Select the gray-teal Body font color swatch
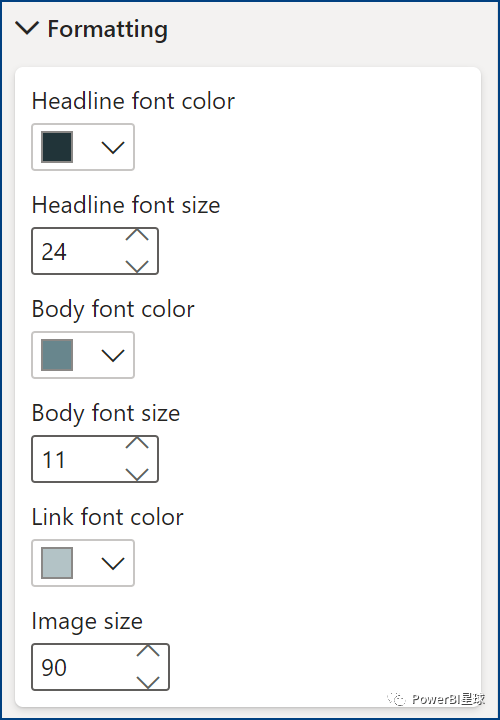The height and width of the screenshot is (720, 500). point(57,355)
